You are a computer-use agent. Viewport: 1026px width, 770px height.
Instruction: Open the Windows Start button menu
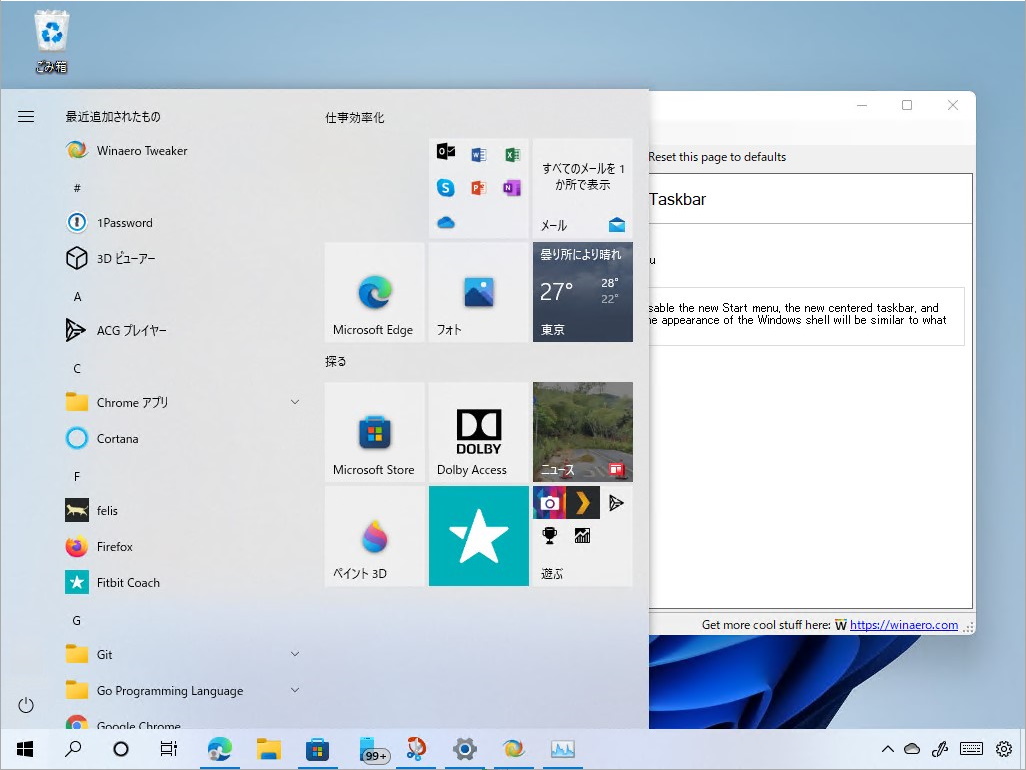pos(24,748)
